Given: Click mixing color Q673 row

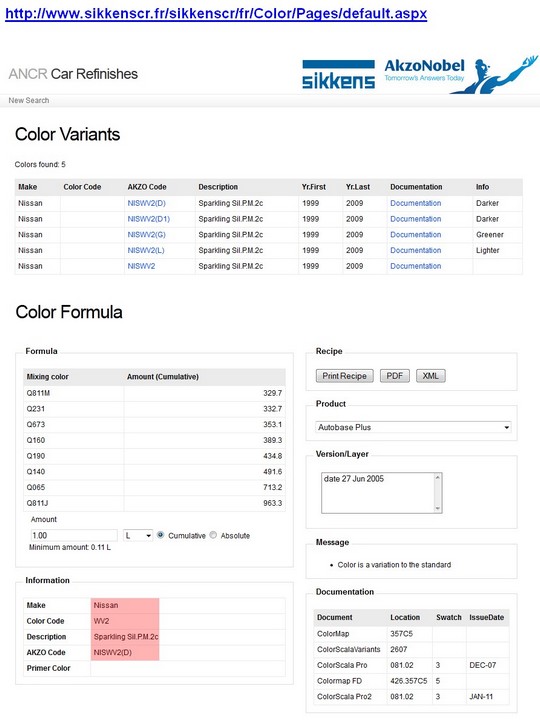Looking at the screenshot, I should click(x=154, y=425).
